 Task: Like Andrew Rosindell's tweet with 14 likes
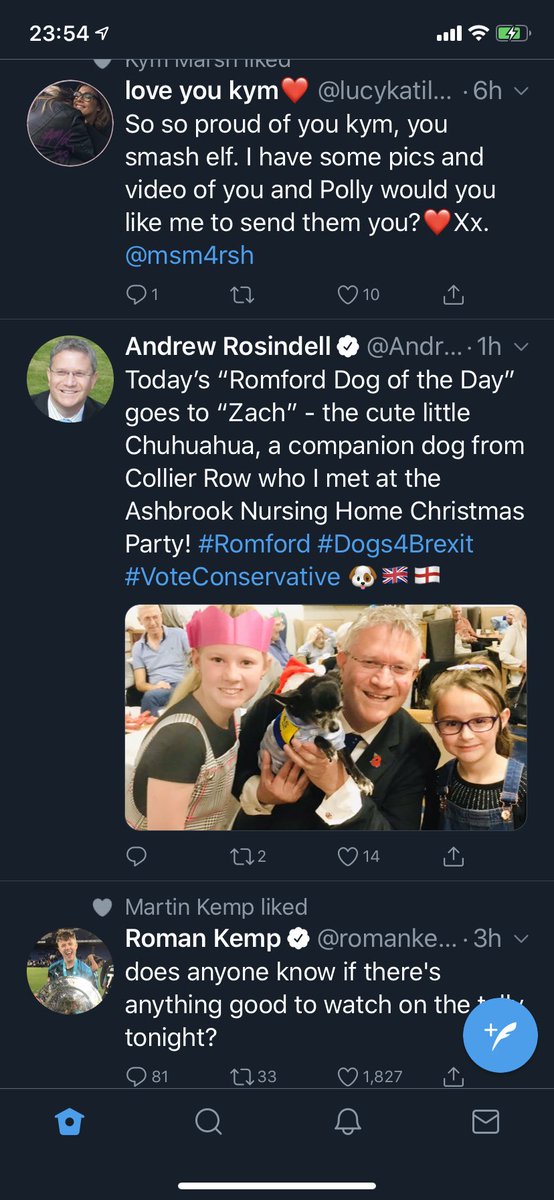tap(358, 856)
